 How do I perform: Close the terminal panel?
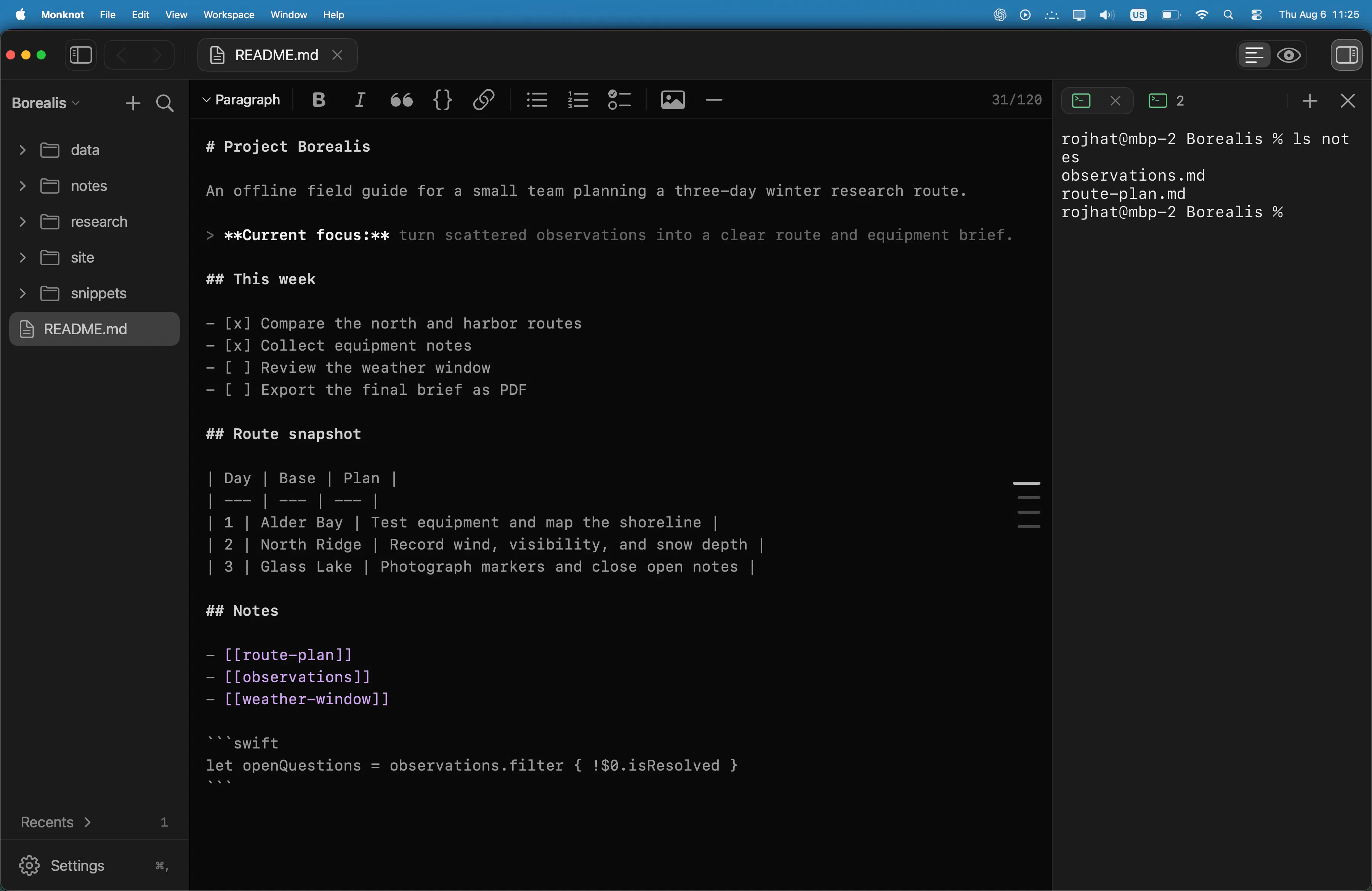click(1347, 101)
